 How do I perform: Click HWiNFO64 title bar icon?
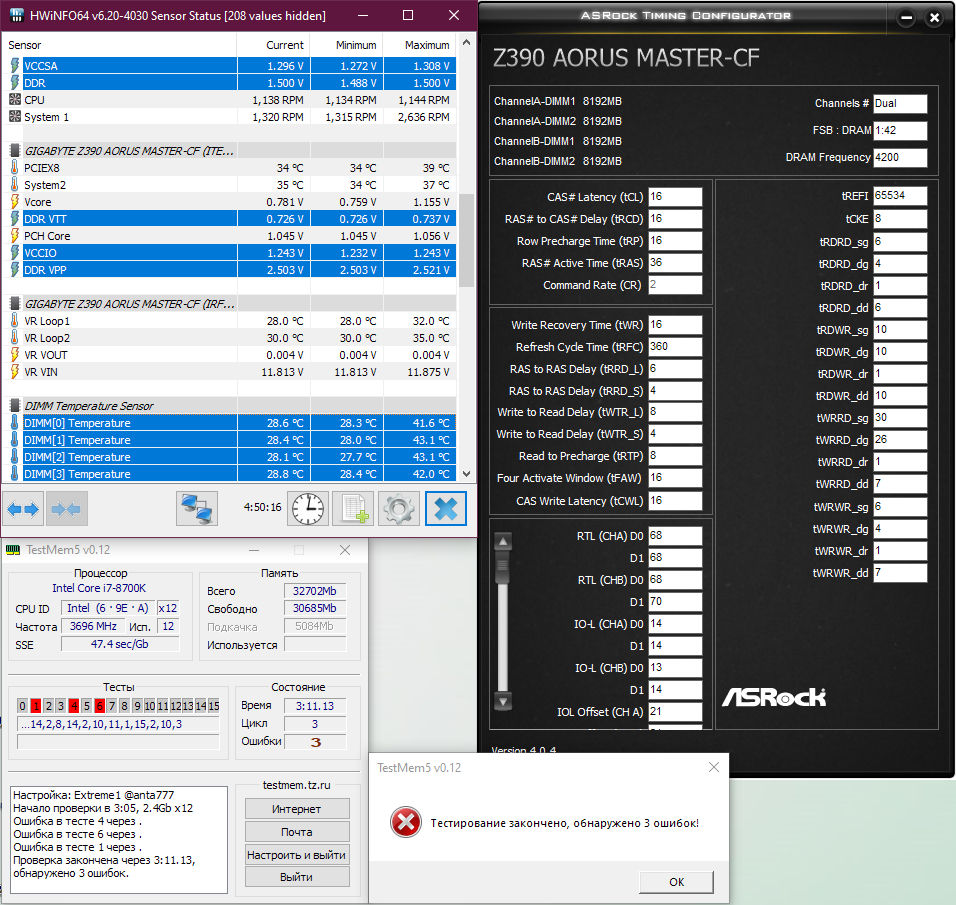click(x=16, y=15)
